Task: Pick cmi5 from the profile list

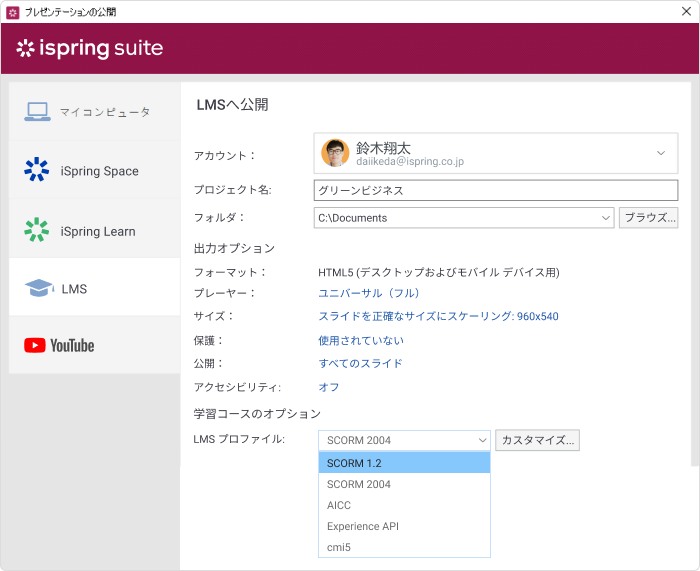Action: [x=404, y=547]
